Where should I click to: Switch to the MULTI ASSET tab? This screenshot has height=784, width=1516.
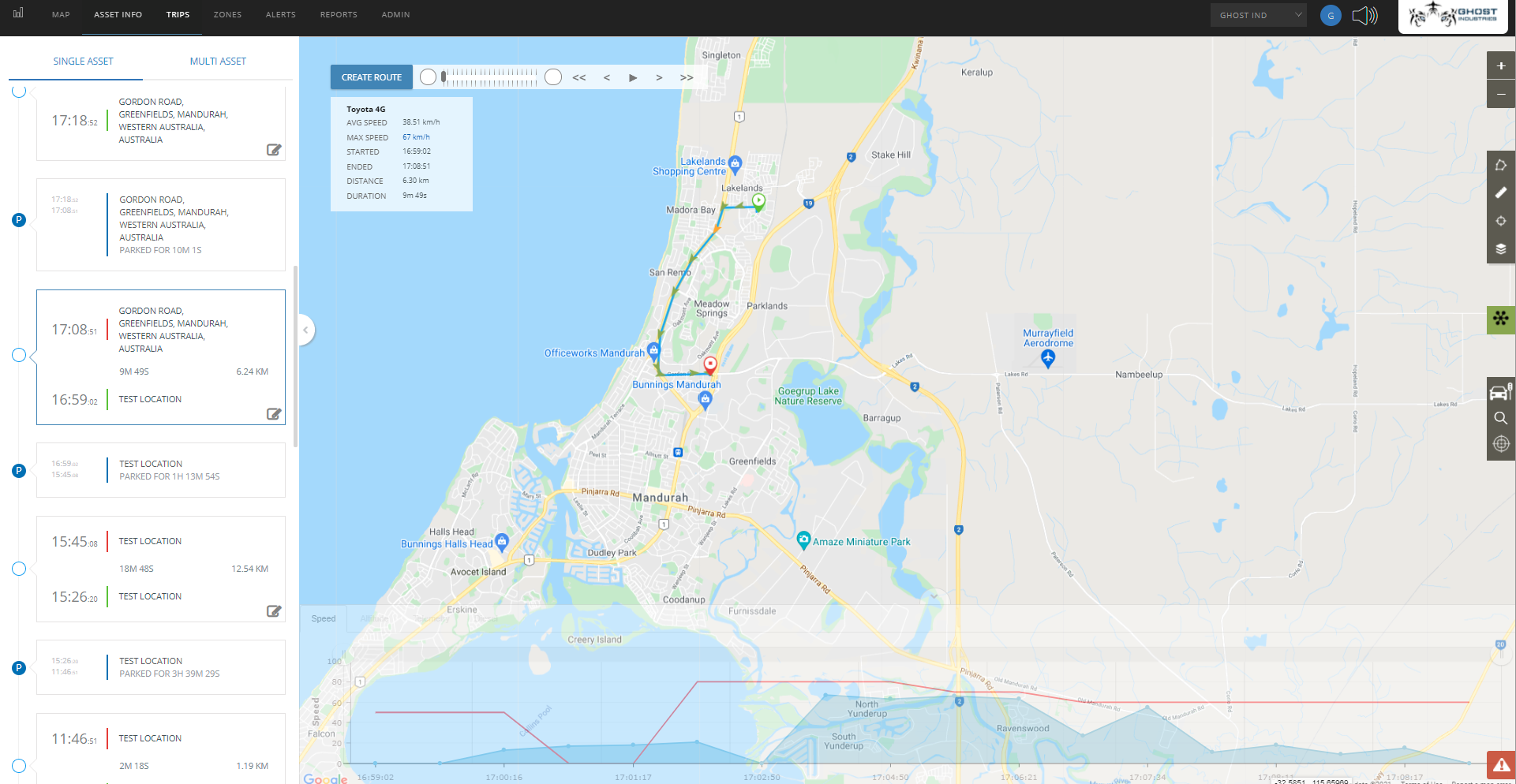tap(218, 62)
